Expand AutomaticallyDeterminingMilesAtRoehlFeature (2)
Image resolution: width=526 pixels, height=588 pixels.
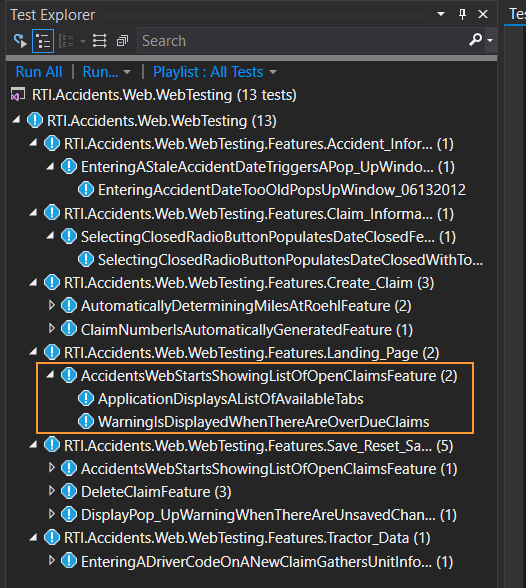tap(52, 305)
